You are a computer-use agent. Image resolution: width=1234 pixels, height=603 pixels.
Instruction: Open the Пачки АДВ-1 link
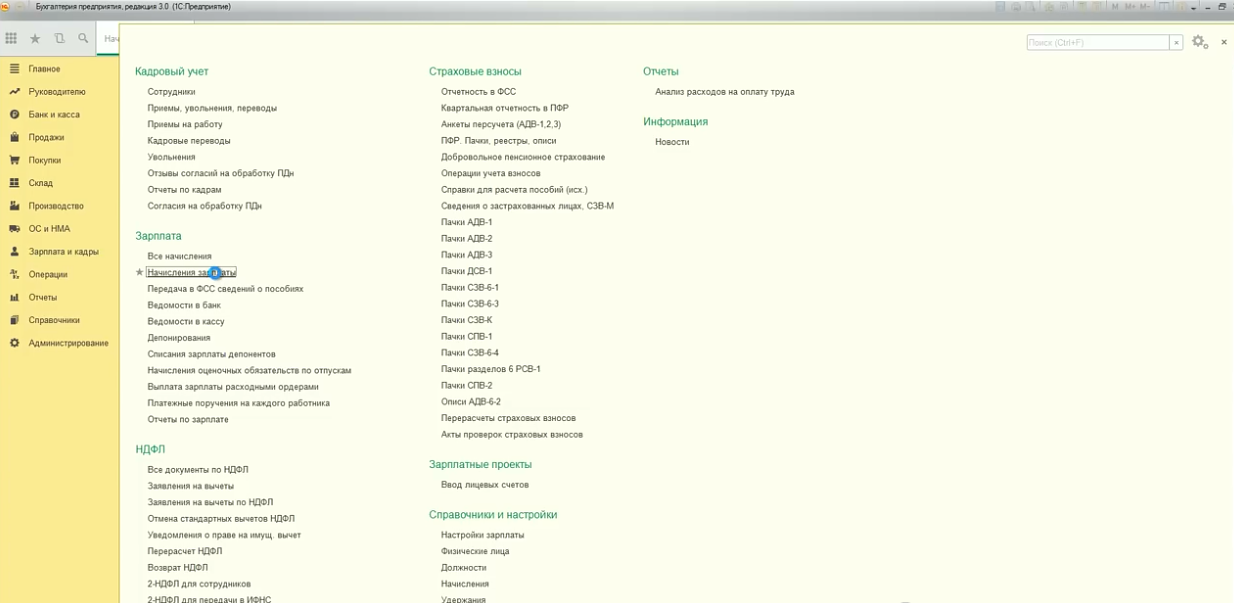[x=467, y=222]
